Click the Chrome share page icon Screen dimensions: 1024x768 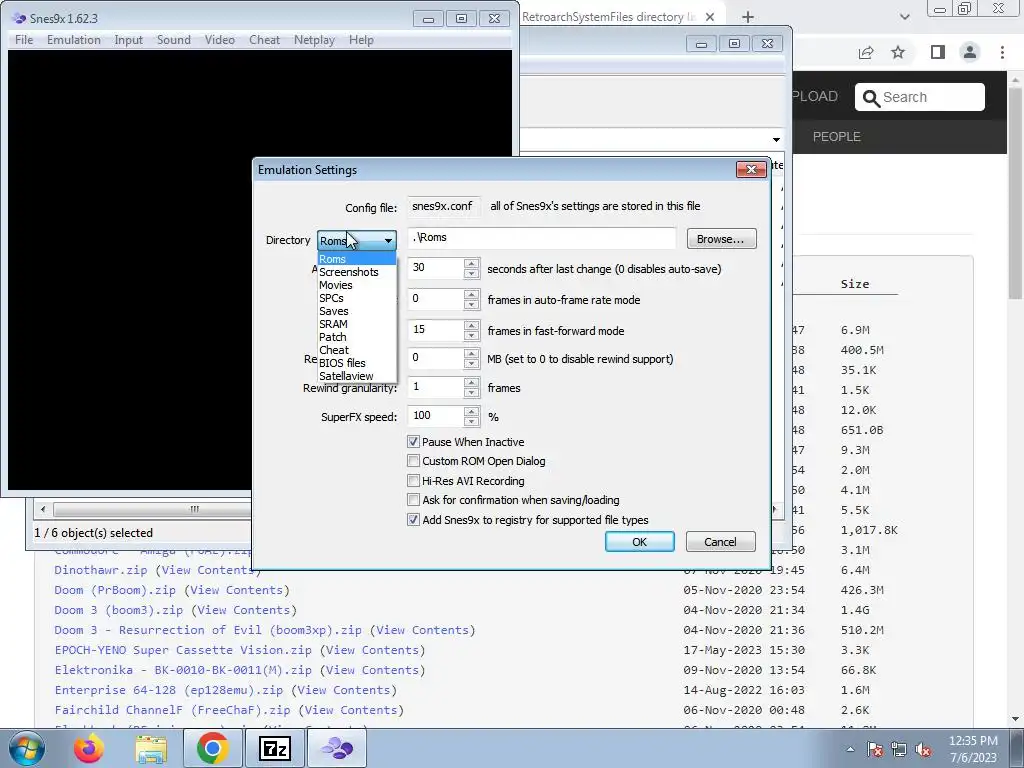866,52
